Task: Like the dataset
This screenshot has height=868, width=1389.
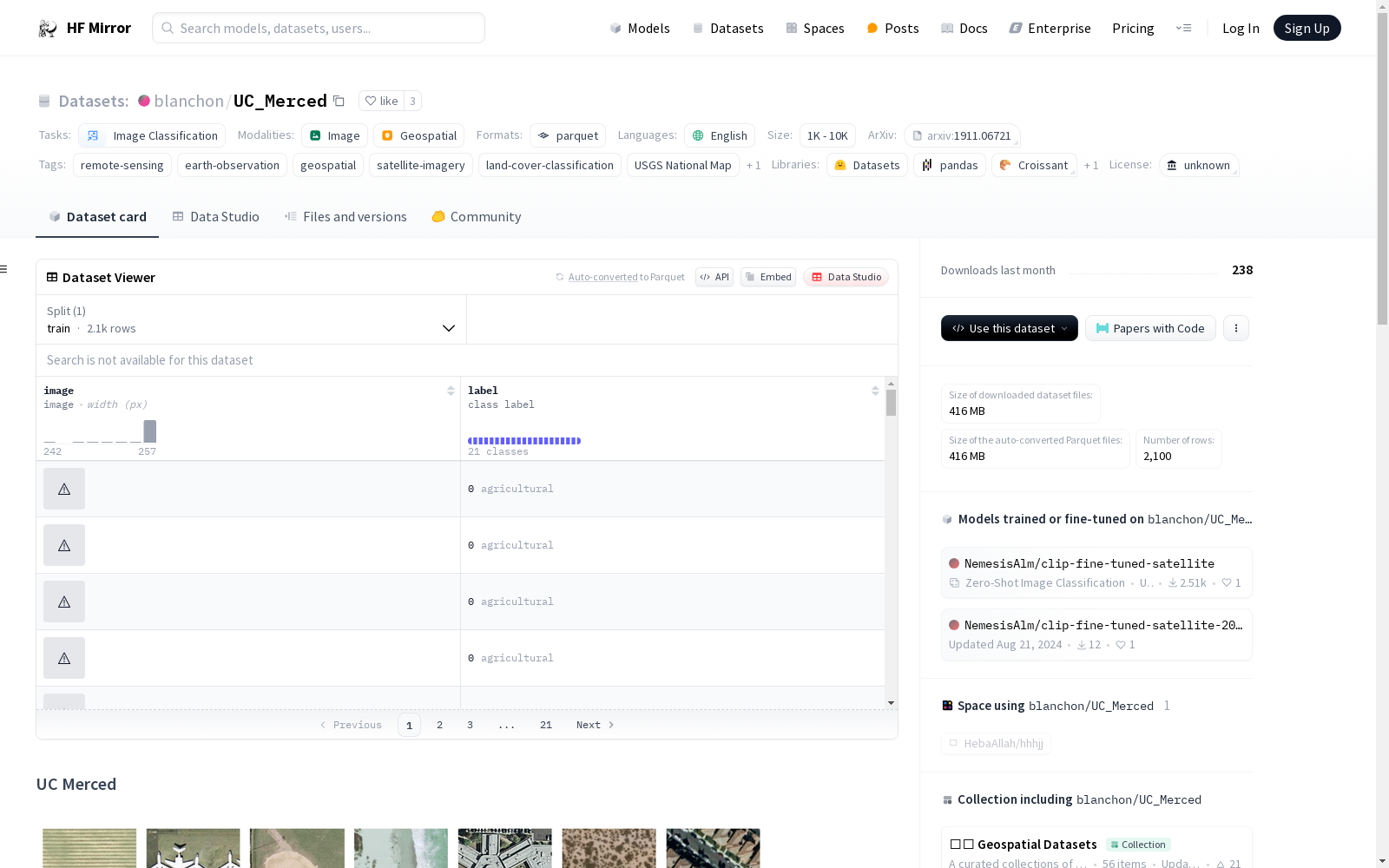Action: pos(381,101)
